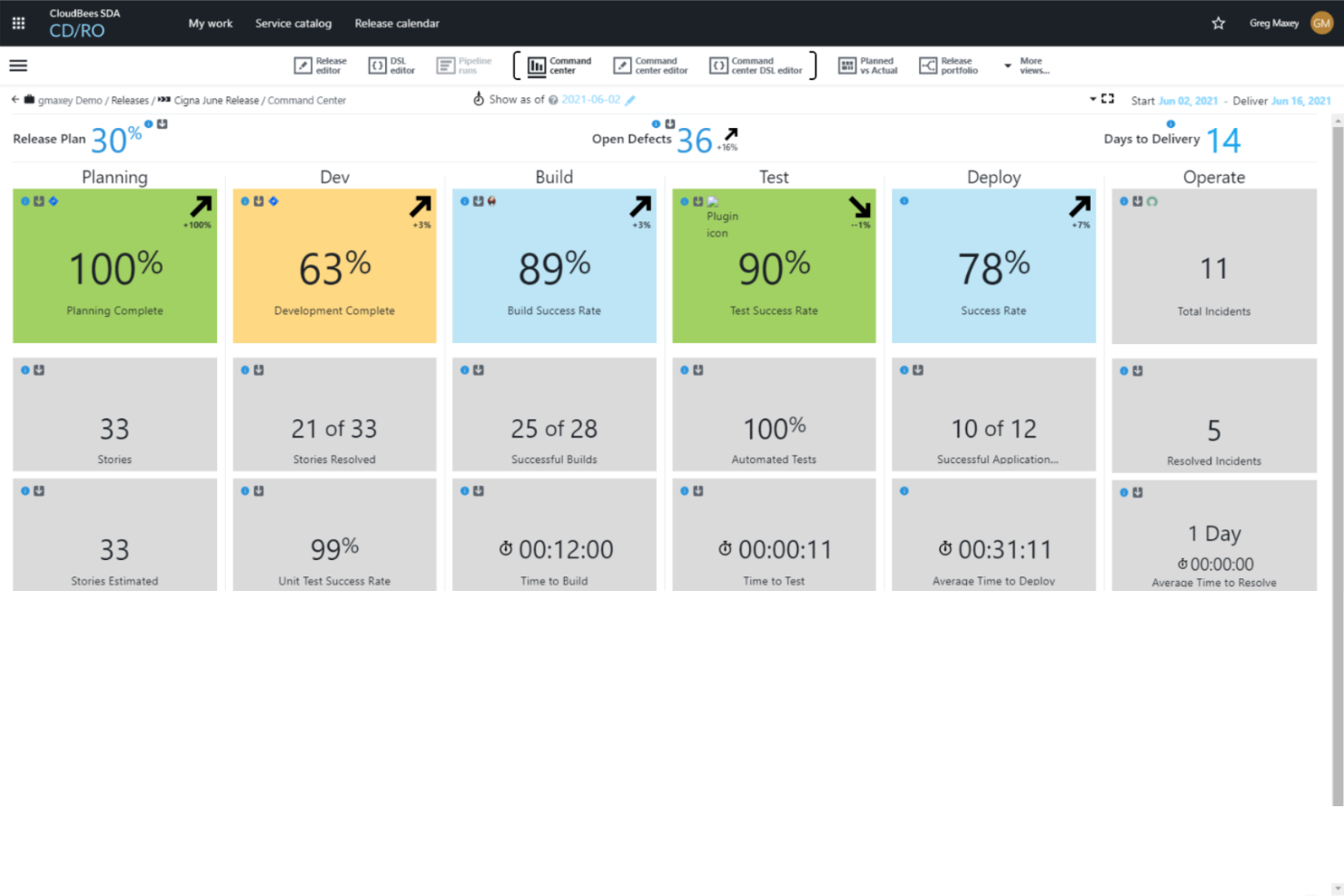Open the Planned vs Actual view
Image resolution: width=1344 pixels, height=896 pixels.
(x=868, y=64)
